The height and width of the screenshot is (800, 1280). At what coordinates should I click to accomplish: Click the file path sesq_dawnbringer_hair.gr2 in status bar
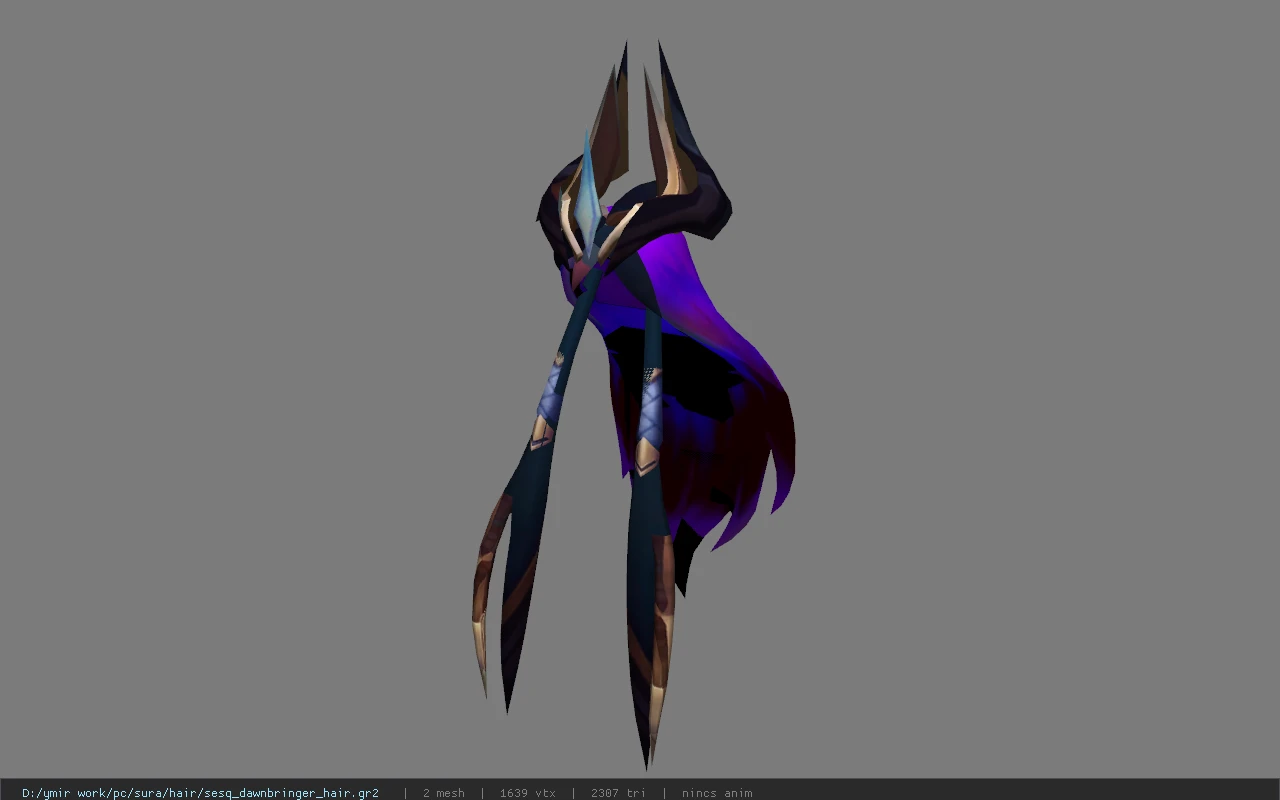click(200, 793)
